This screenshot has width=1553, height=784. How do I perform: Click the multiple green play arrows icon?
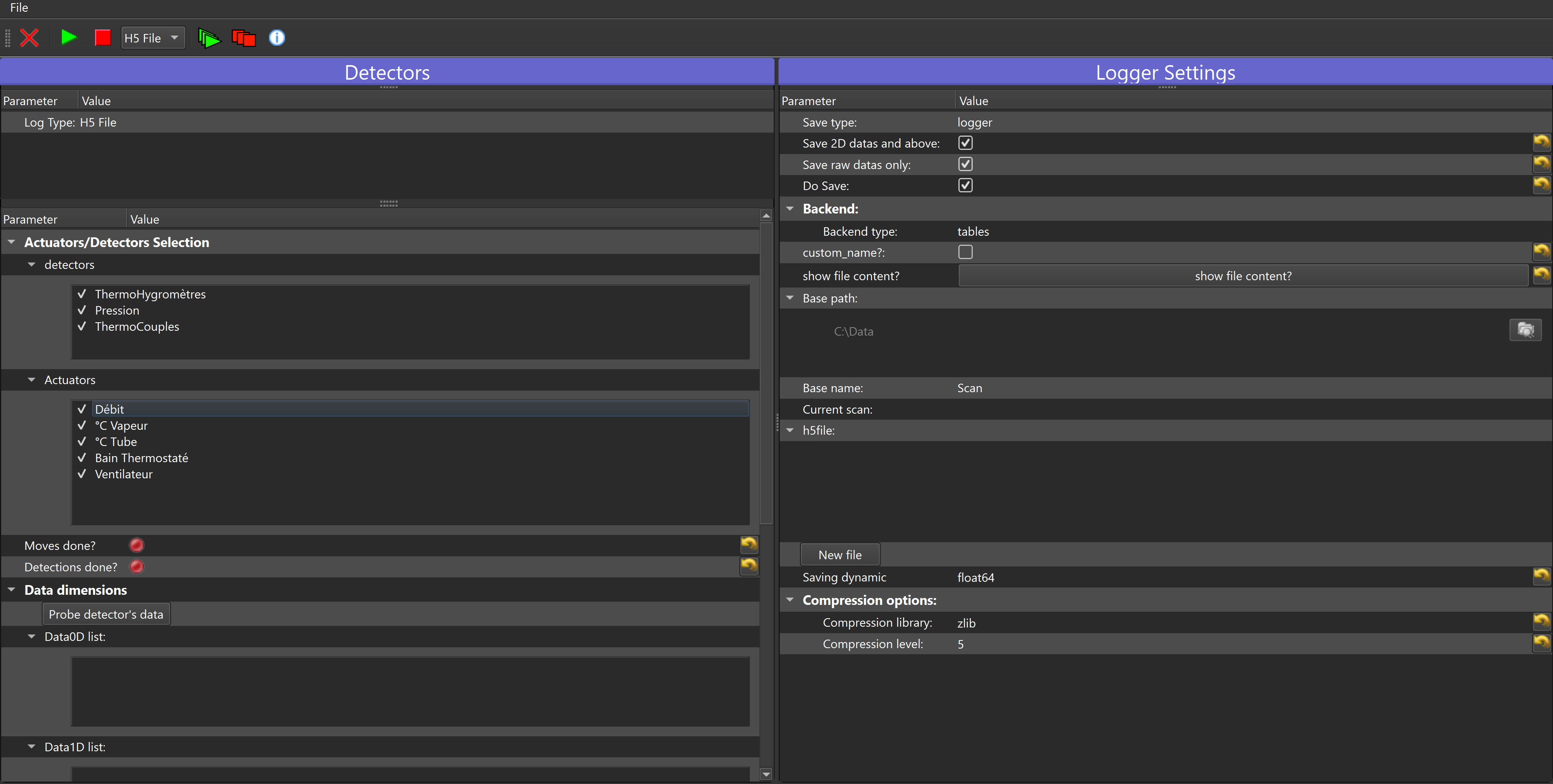click(209, 38)
